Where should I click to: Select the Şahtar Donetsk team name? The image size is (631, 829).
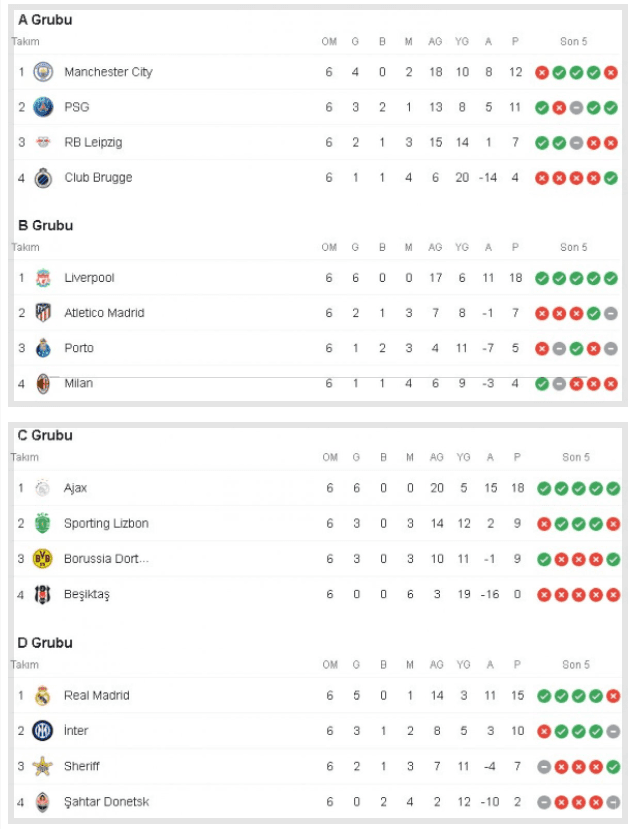(x=106, y=802)
